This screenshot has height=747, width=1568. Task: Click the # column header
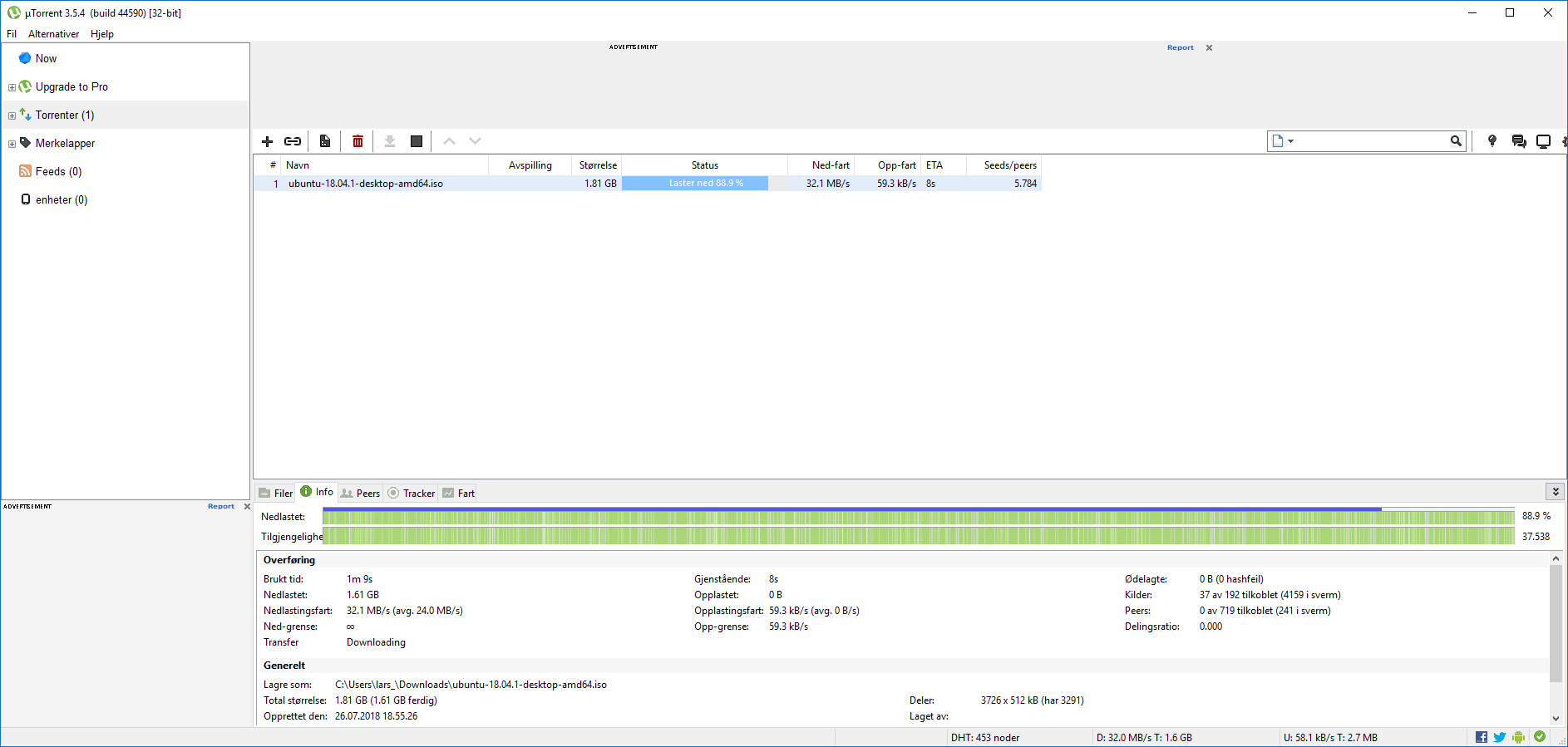(268, 165)
